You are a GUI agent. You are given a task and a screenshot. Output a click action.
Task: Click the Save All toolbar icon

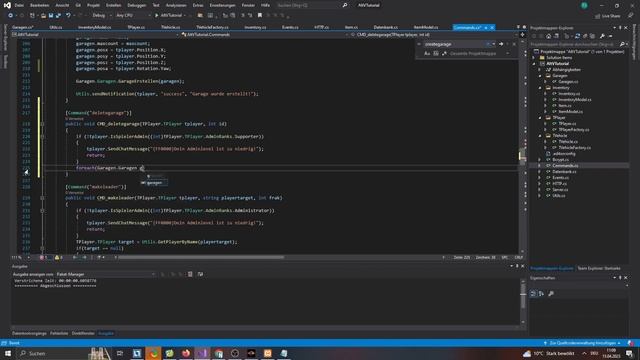58,16
